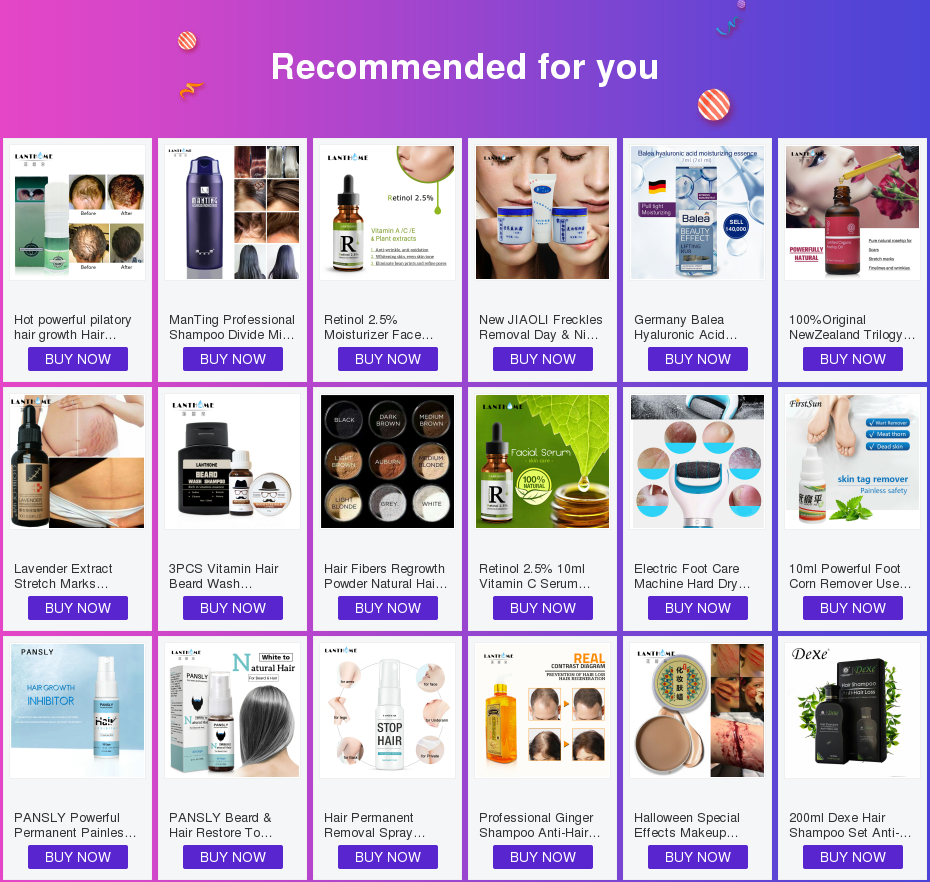Click BUY NOW under New JIAOLI Freckles Removal
The height and width of the screenshot is (882, 930).
click(543, 359)
